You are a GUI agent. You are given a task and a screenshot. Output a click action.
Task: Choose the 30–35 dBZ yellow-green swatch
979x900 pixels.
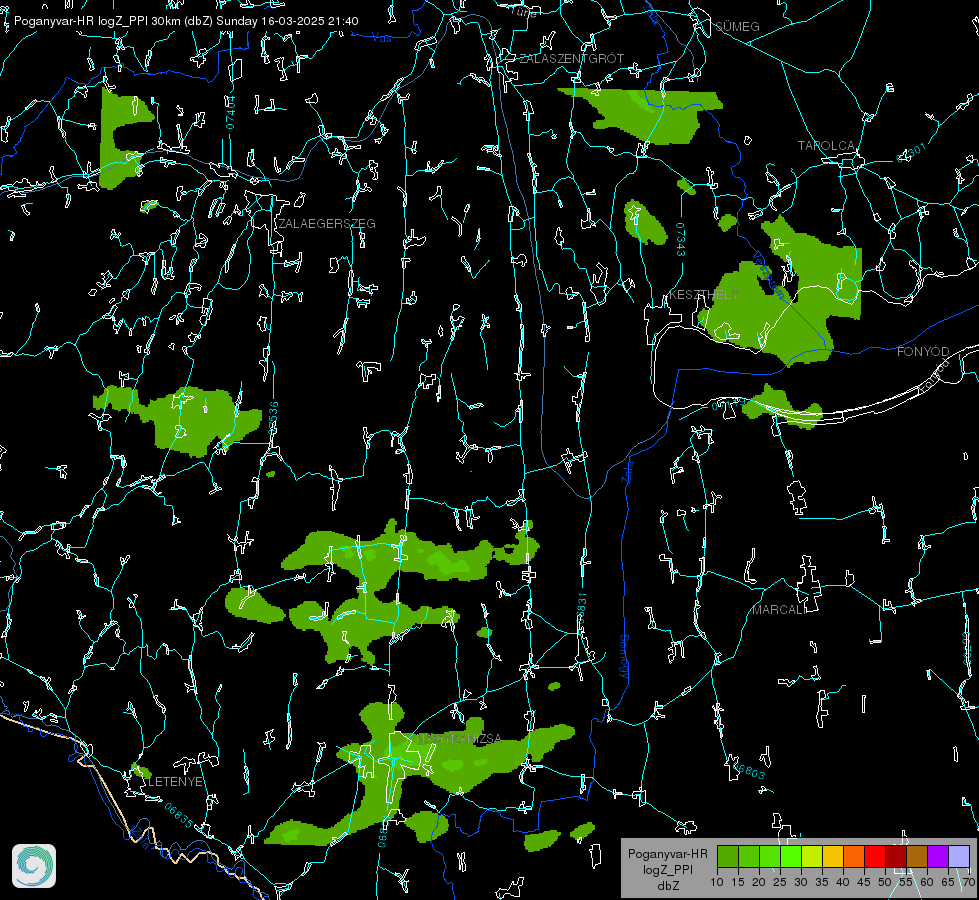pos(812,856)
